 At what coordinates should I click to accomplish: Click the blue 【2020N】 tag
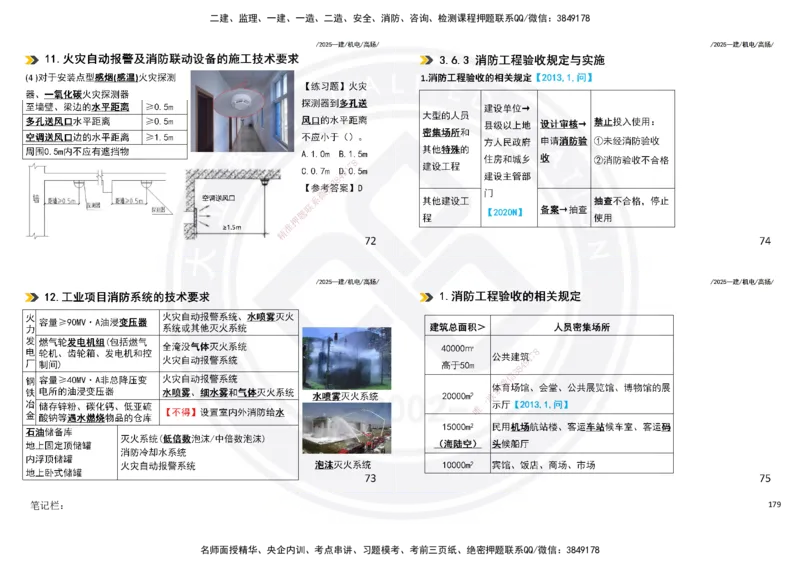(x=504, y=212)
